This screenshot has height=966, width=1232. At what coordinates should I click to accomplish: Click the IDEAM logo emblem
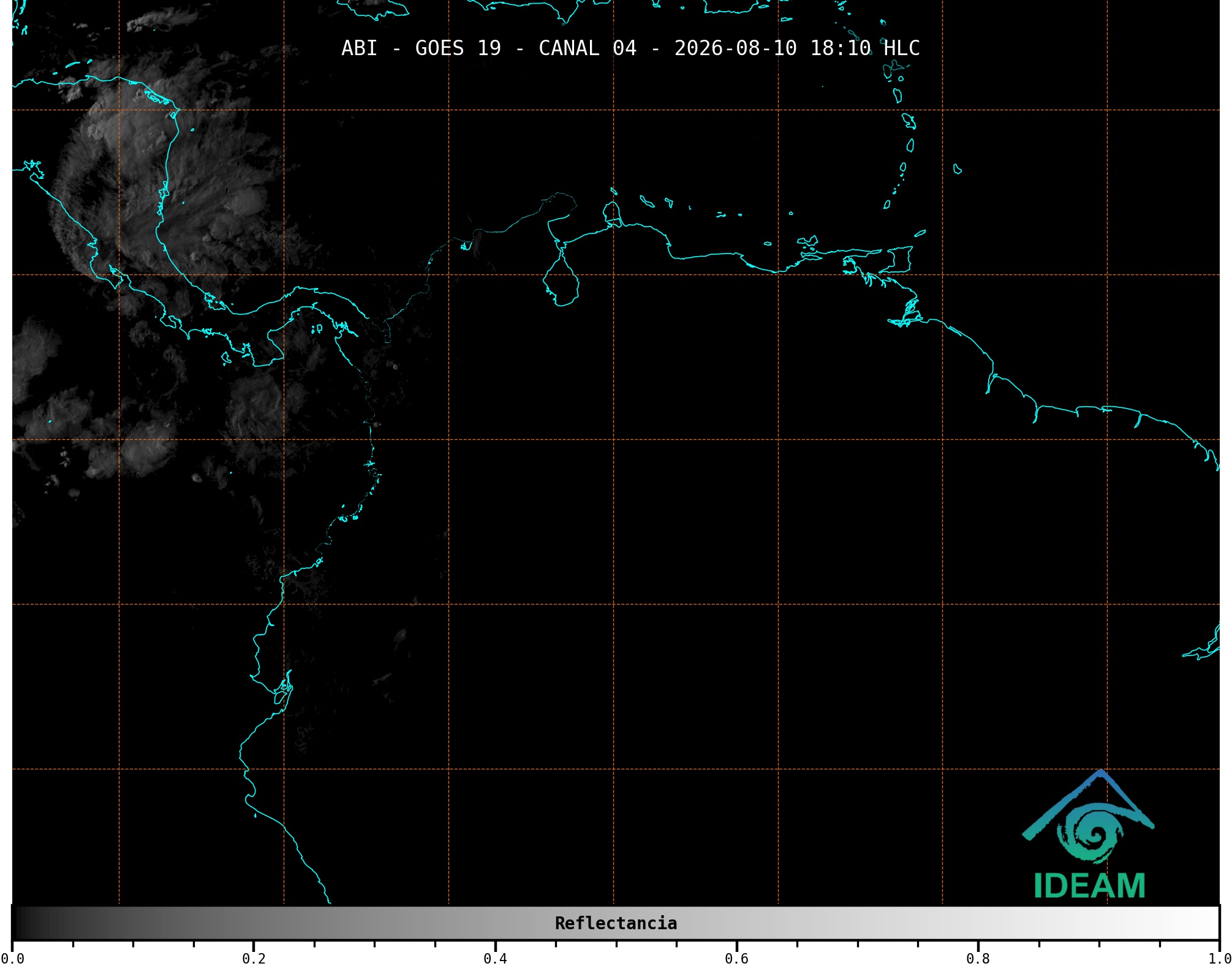[1088, 817]
